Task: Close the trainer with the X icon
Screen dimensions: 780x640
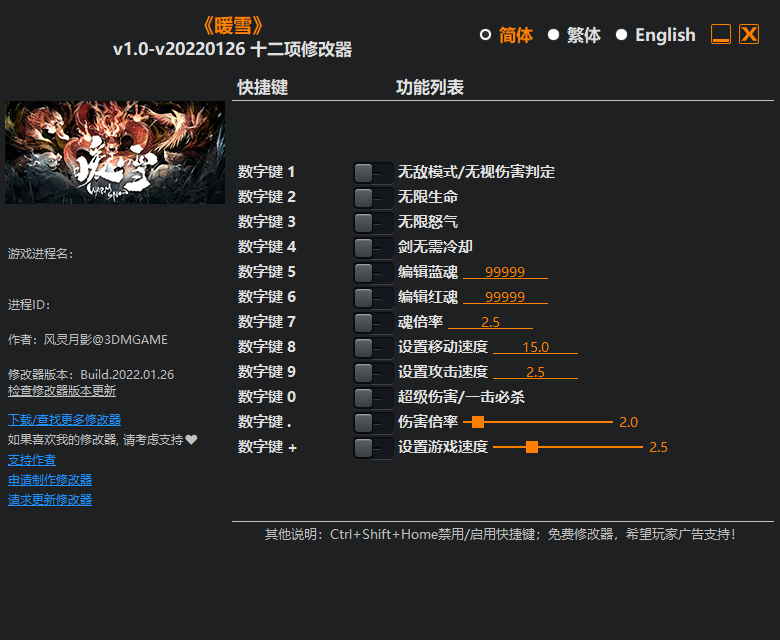Action: tap(749, 34)
